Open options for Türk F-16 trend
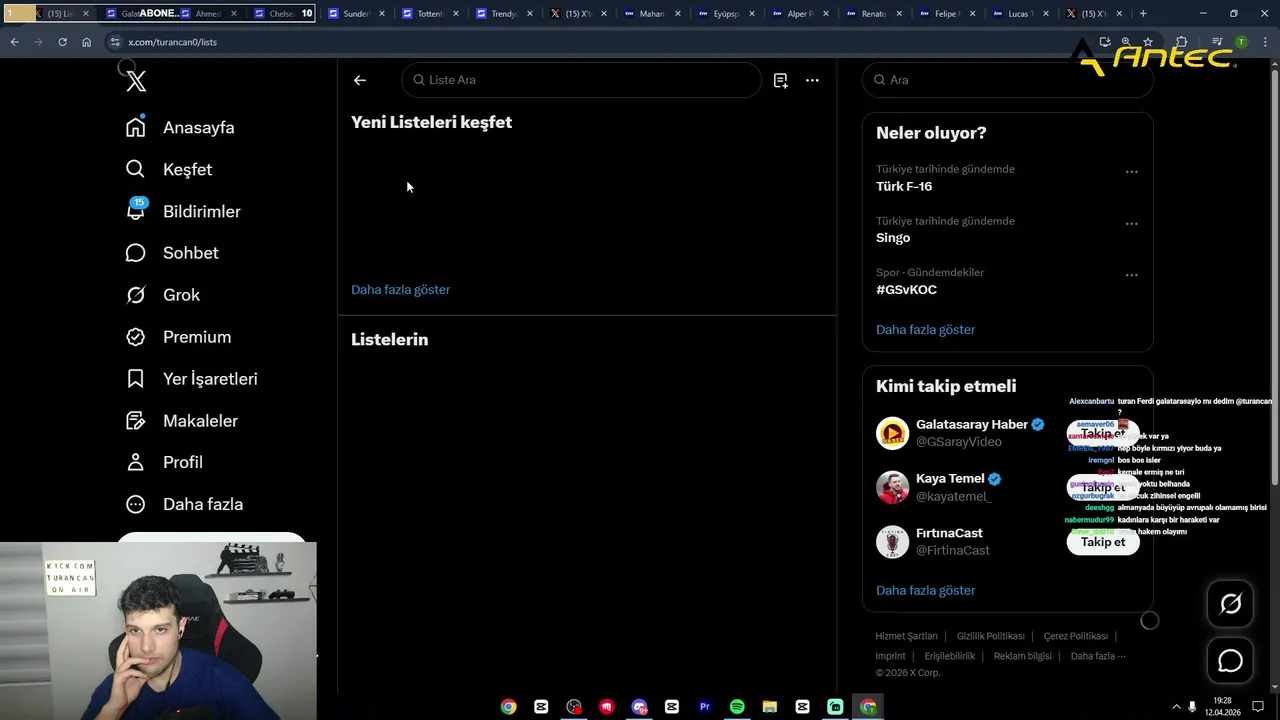Viewport: 1280px width, 720px height. [x=1131, y=172]
